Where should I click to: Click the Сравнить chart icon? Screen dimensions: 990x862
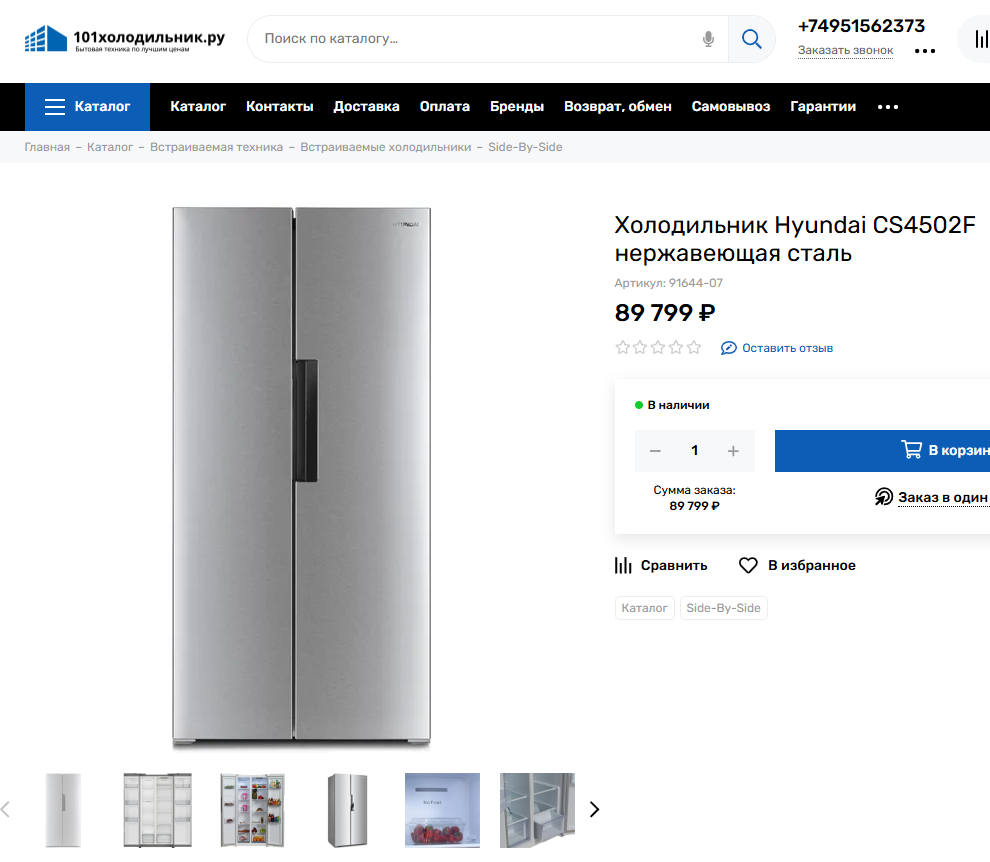click(623, 566)
